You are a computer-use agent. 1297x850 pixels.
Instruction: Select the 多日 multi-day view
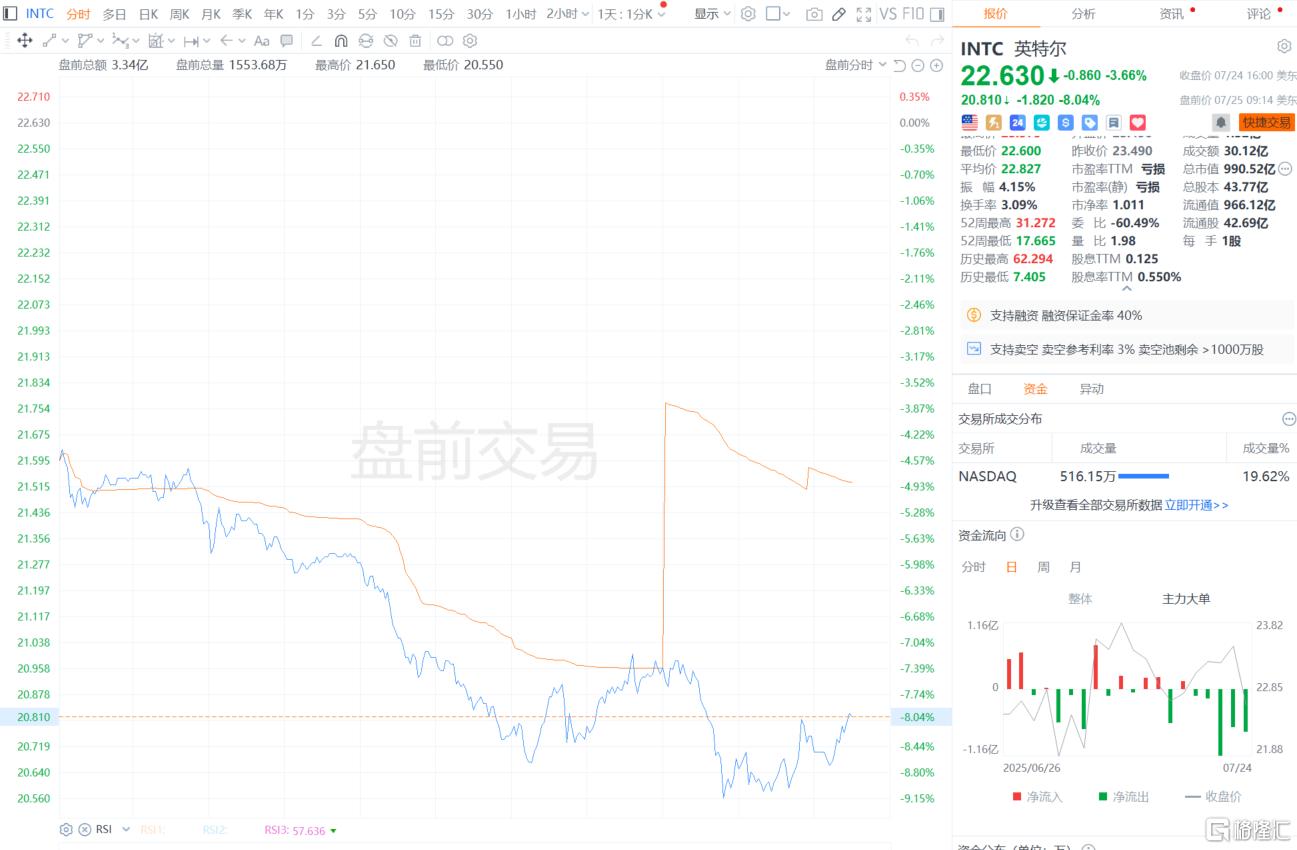(114, 14)
